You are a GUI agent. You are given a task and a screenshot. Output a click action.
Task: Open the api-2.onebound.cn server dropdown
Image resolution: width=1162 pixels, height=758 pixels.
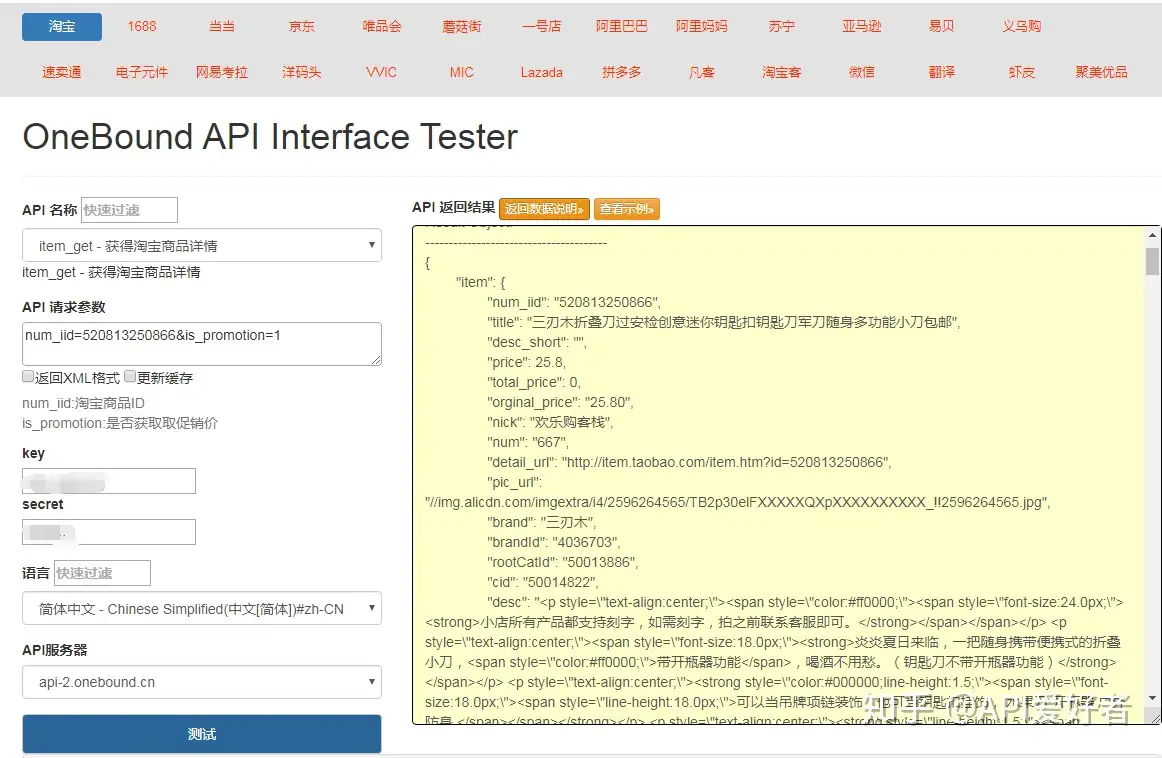coord(202,682)
